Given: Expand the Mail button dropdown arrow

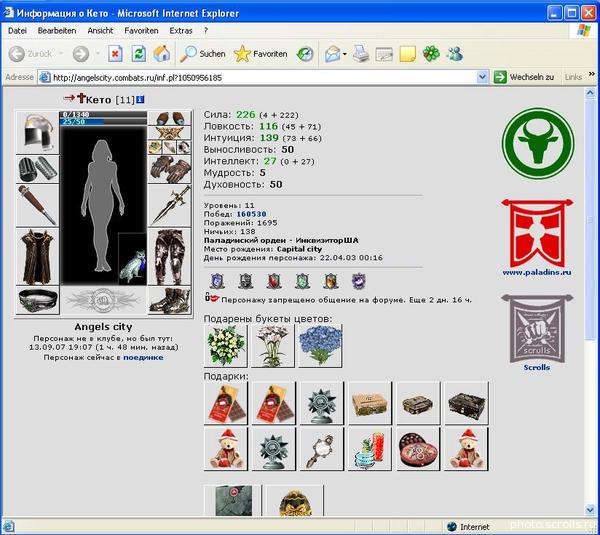Looking at the screenshot, I should (345, 54).
